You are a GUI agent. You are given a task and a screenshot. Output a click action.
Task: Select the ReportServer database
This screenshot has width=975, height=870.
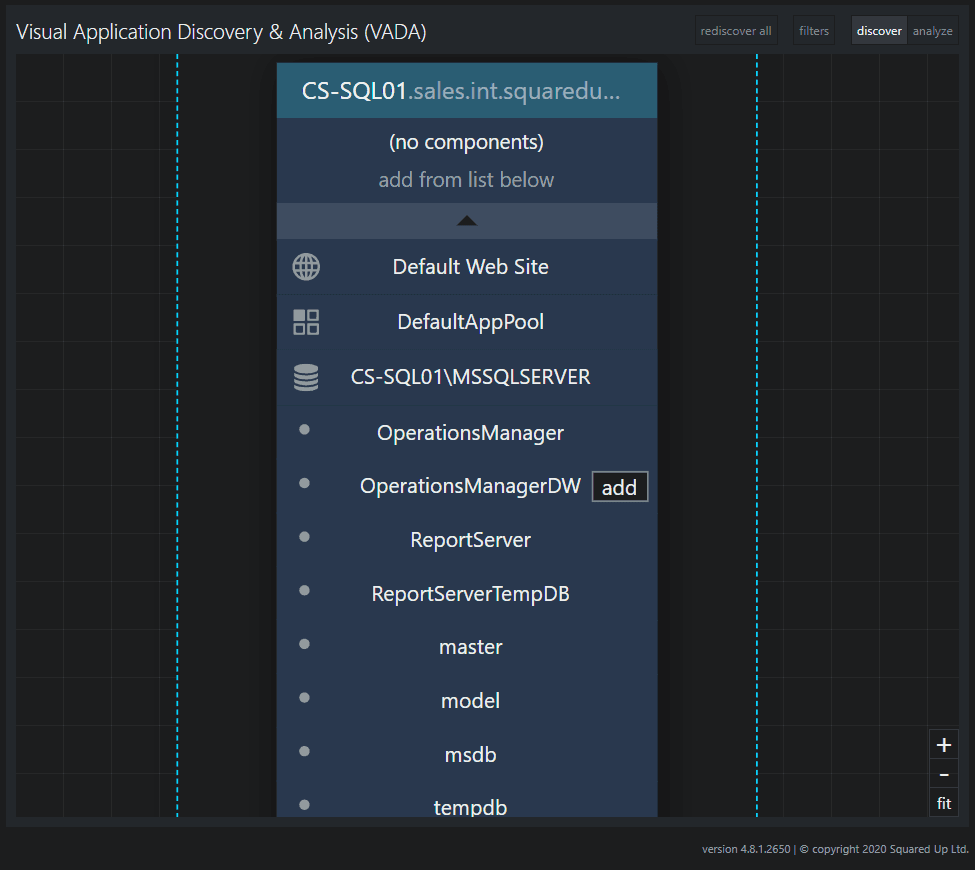(467, 540)
